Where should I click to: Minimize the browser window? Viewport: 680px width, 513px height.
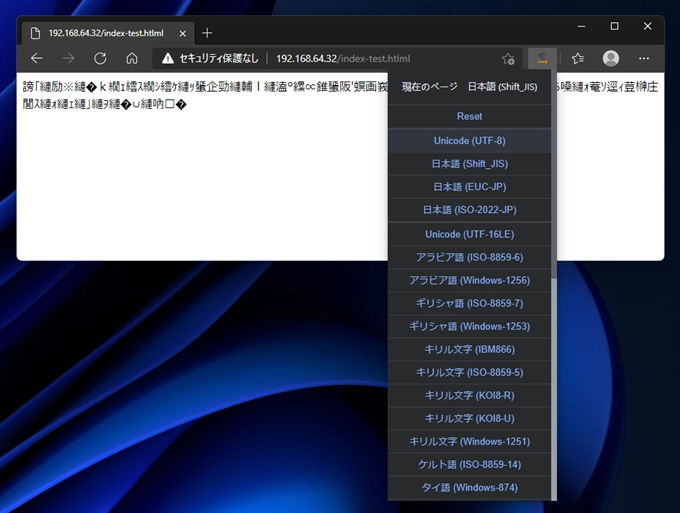pyautogui.click(x=582, y=26)
